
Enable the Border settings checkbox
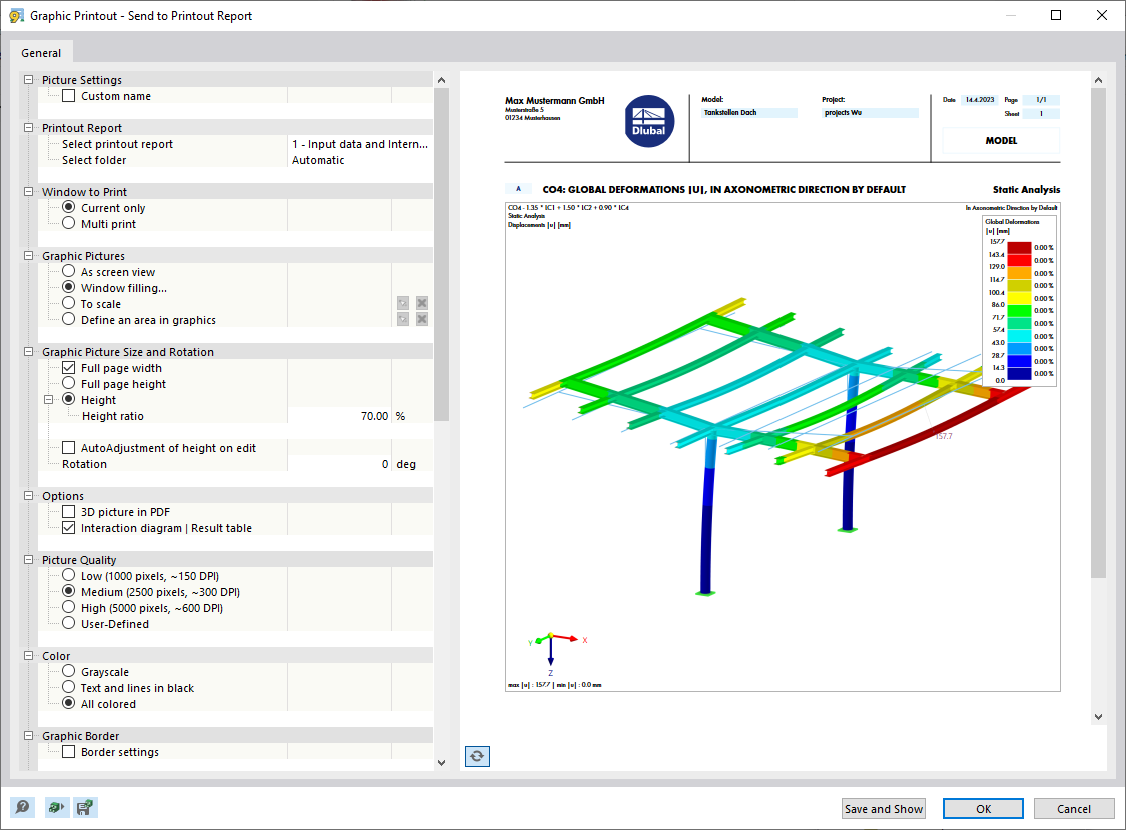pos(68,752)
